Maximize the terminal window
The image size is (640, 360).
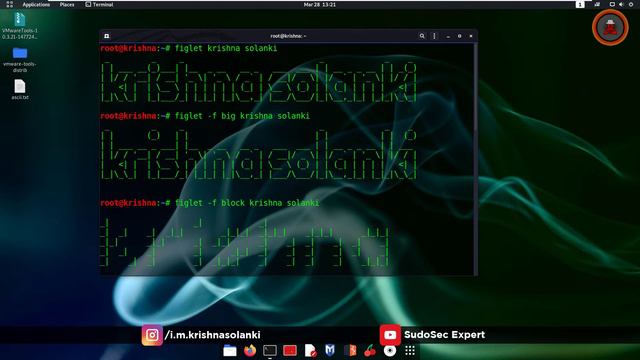coord(460,36)
